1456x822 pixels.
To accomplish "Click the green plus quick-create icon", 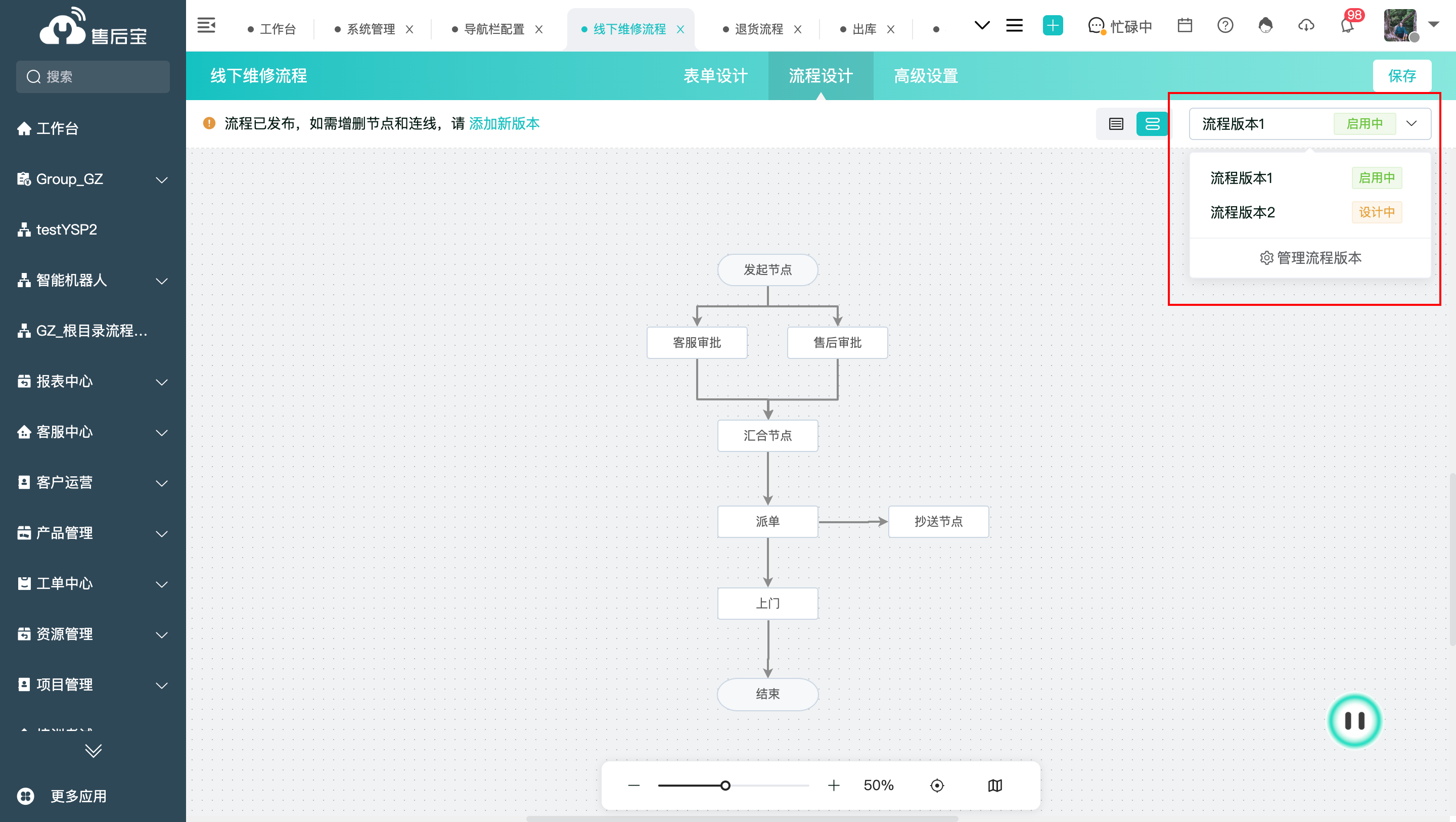I will coord(1053,25).
